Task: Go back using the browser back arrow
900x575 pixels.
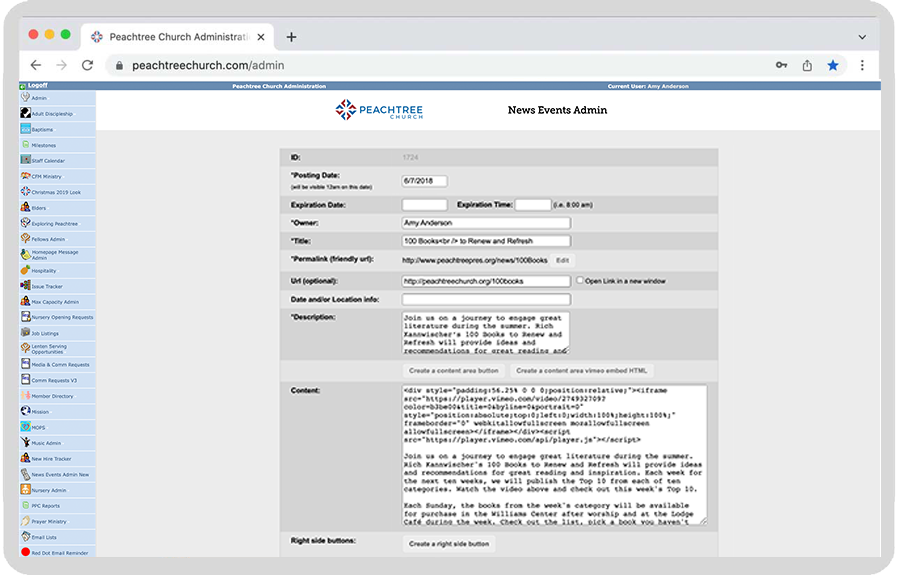Action: pyautogui.click(x=36, y=65)
